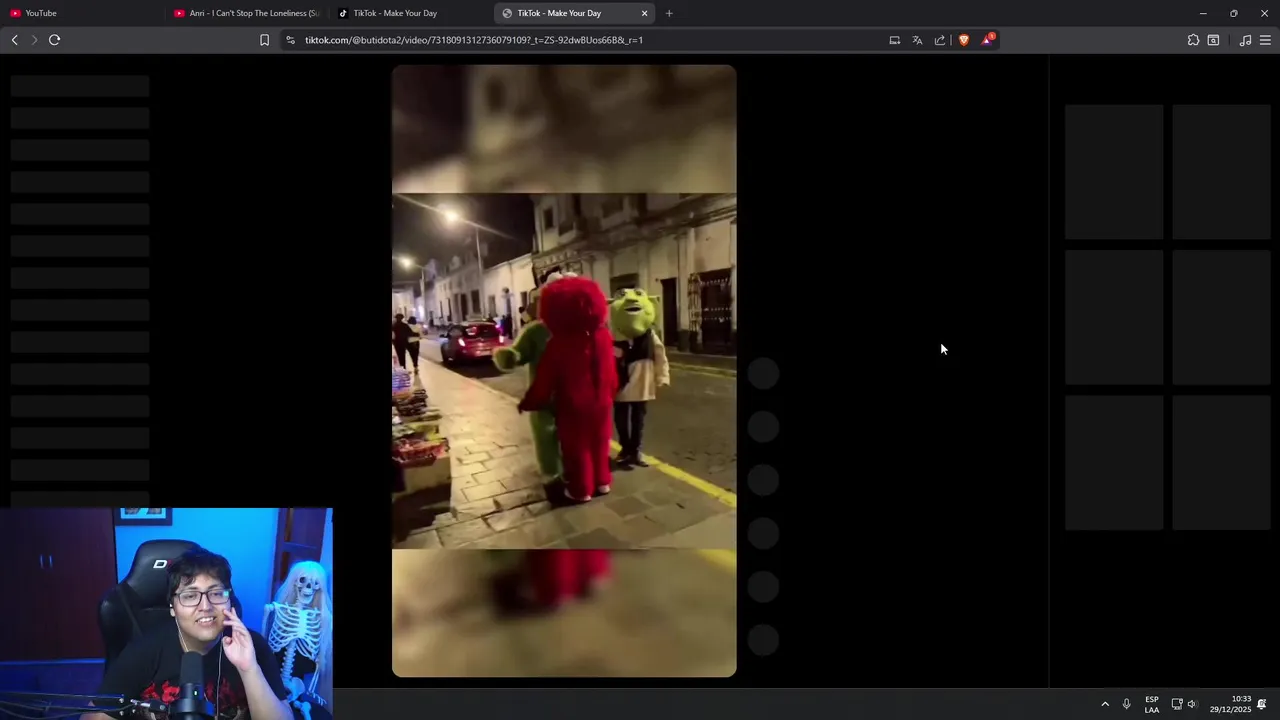Click the webcam overlay of the streamer
1280x720 pixels.
[166, 614]
